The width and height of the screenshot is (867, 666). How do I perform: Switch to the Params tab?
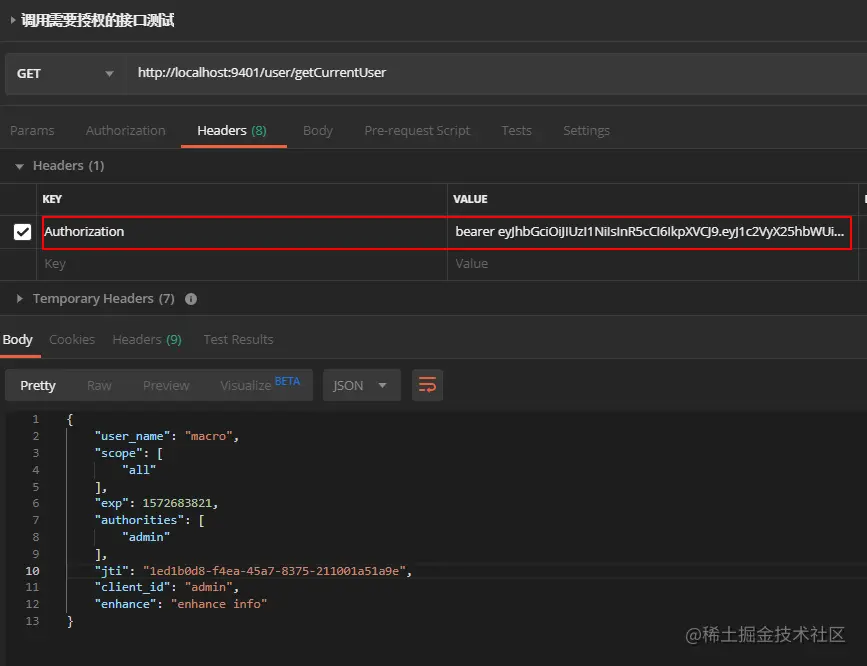coord(32,131)
